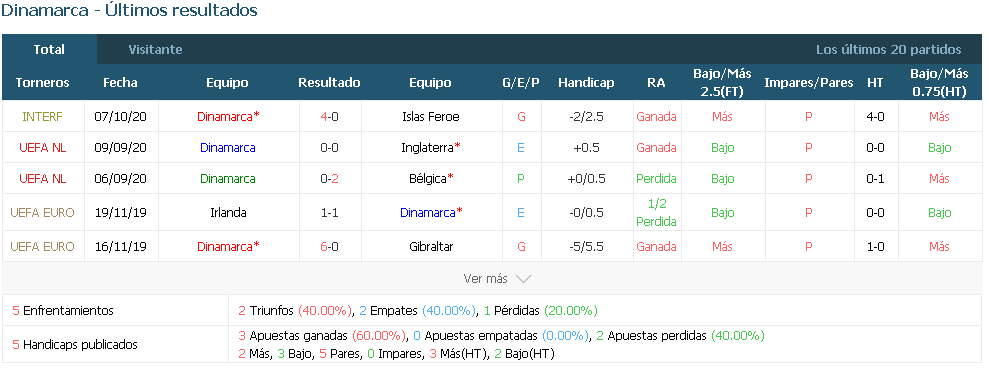Switch to the Visitante tab
The width and height of the screenshot is (989, 369).
click(155, 49)
